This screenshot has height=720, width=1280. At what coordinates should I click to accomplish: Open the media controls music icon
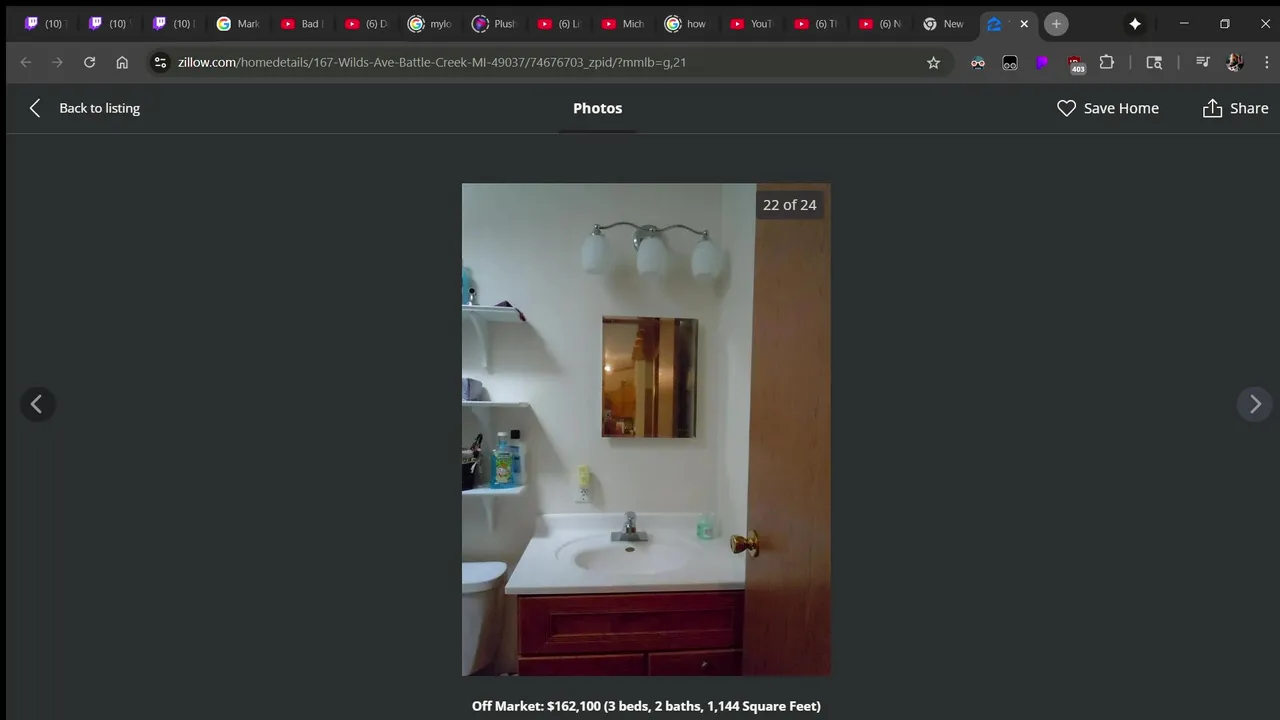coord(1202,62)
